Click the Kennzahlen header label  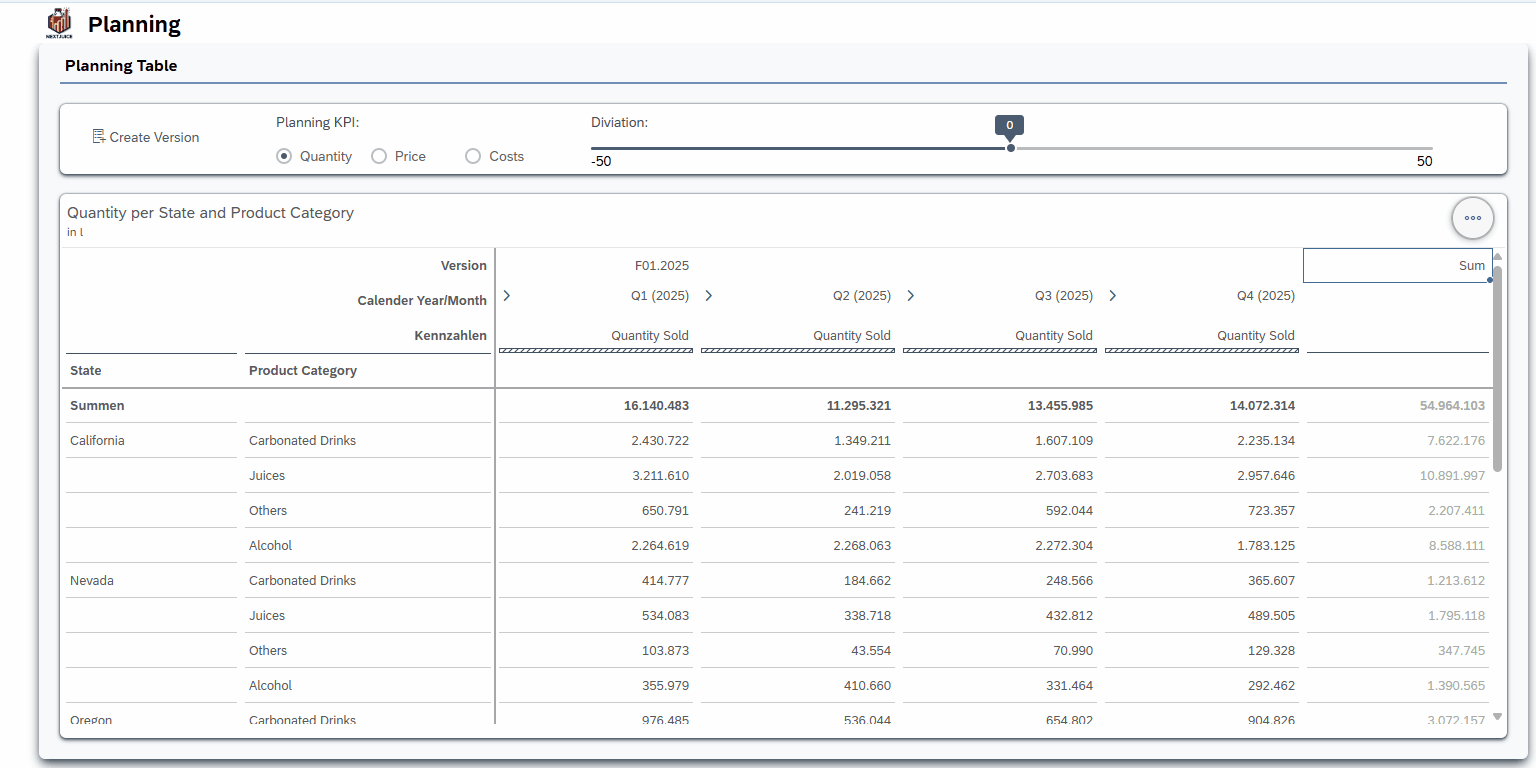450,336
